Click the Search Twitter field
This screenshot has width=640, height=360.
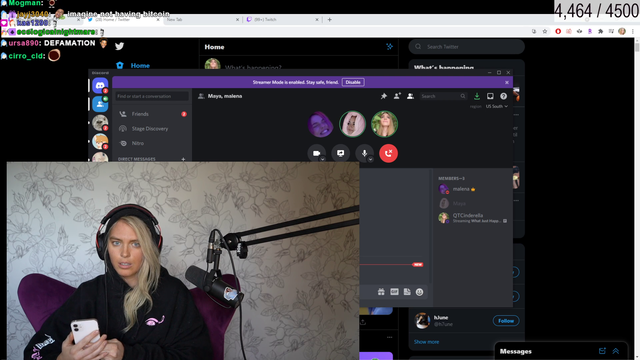467,47
